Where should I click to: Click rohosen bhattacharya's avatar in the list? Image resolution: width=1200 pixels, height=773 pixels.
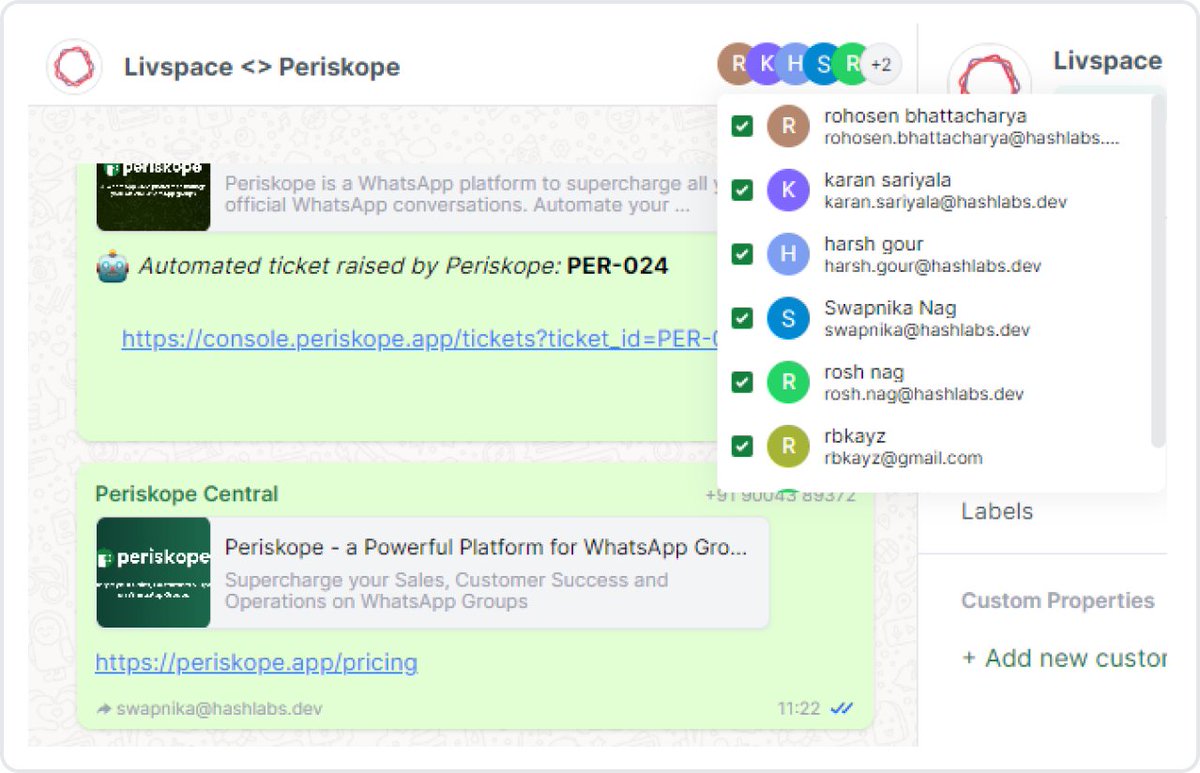788,126
